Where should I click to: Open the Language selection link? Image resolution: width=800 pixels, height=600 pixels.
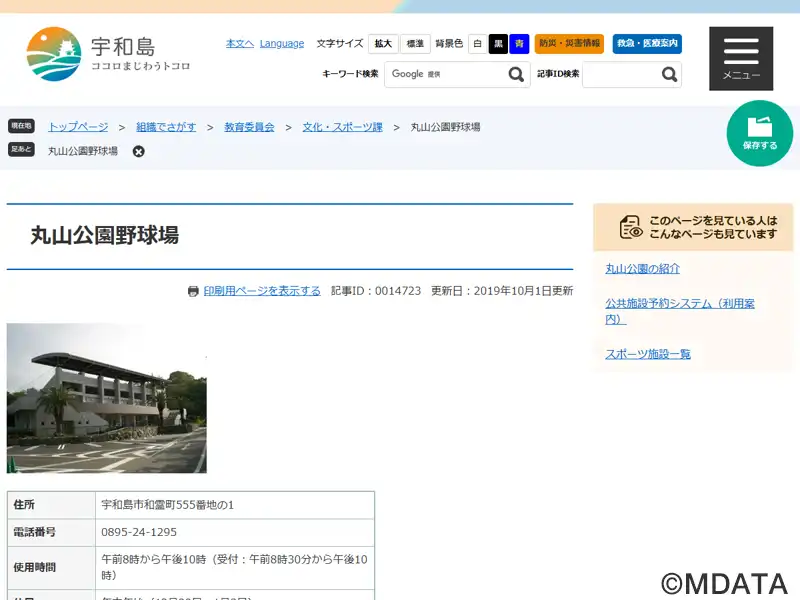coord(282,44)
